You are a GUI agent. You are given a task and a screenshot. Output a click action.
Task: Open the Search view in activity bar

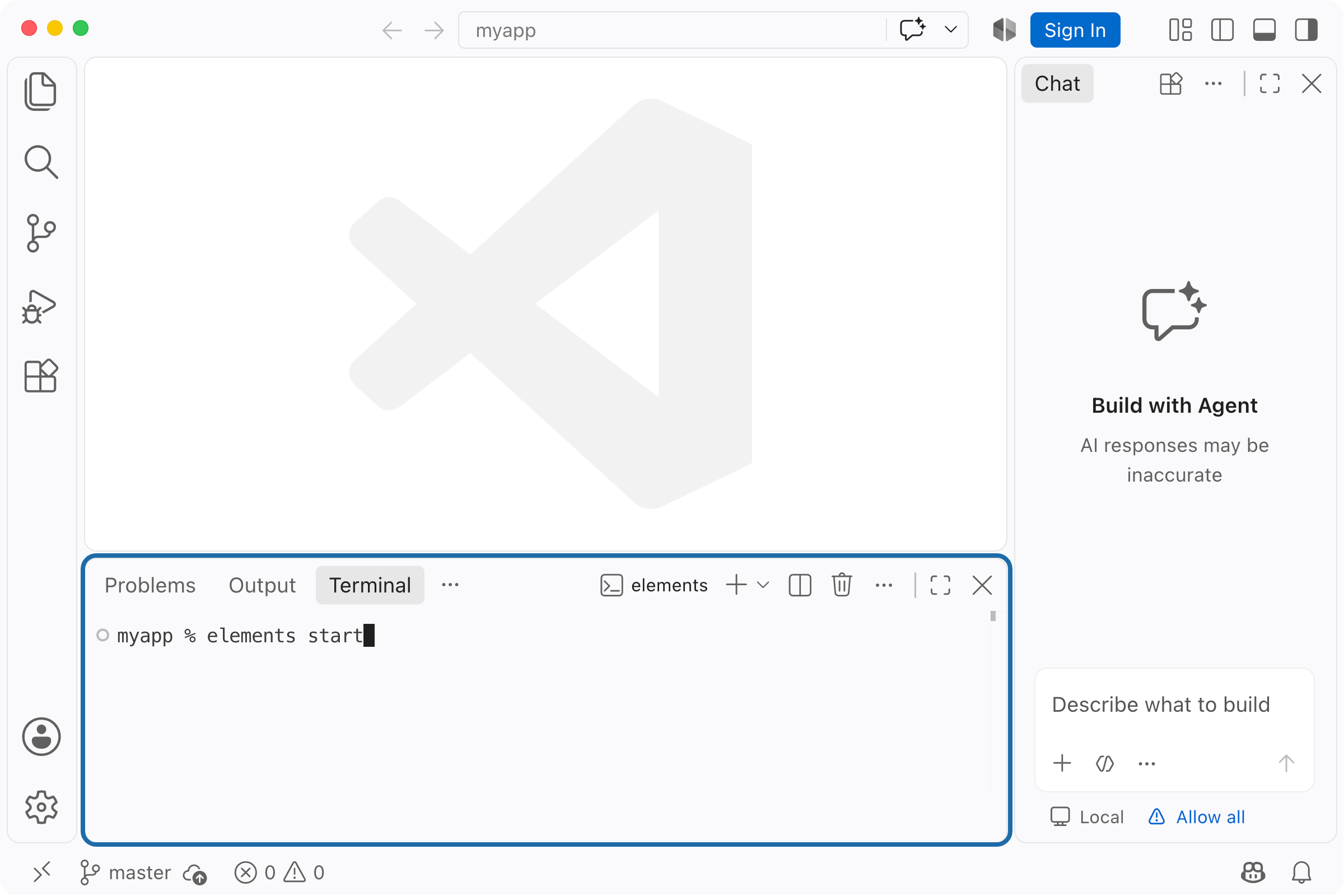41,162
